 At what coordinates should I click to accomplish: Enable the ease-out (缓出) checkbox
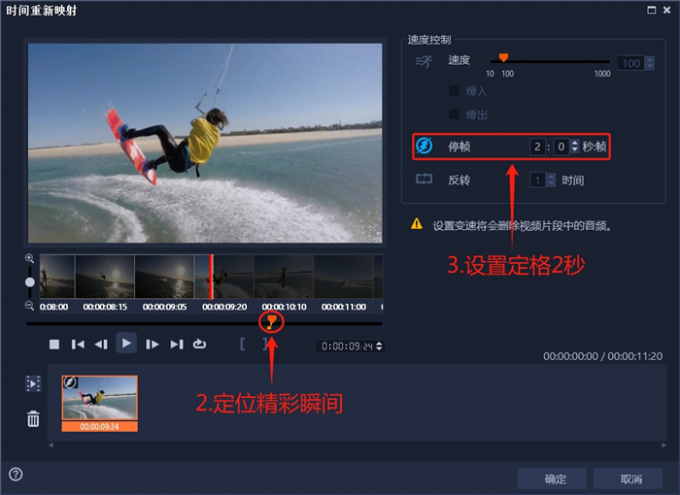coord(454,114)
